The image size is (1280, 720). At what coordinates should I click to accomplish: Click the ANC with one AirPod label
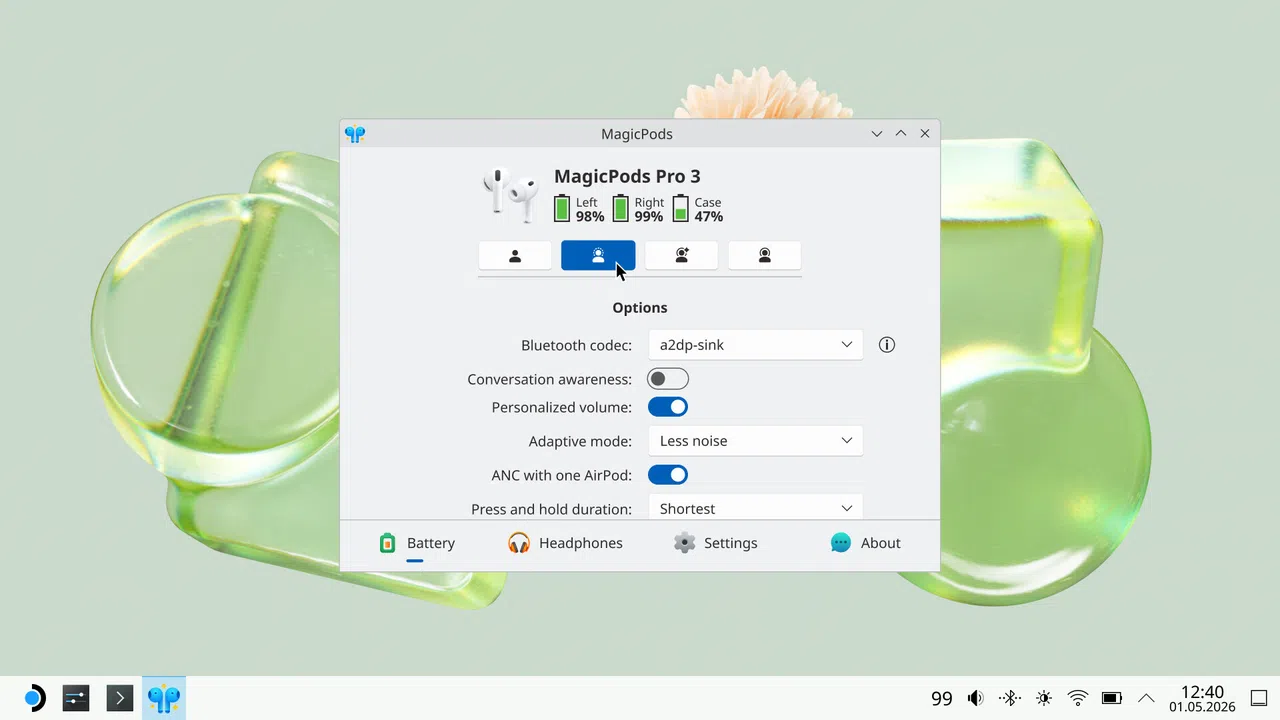point(562,475)
